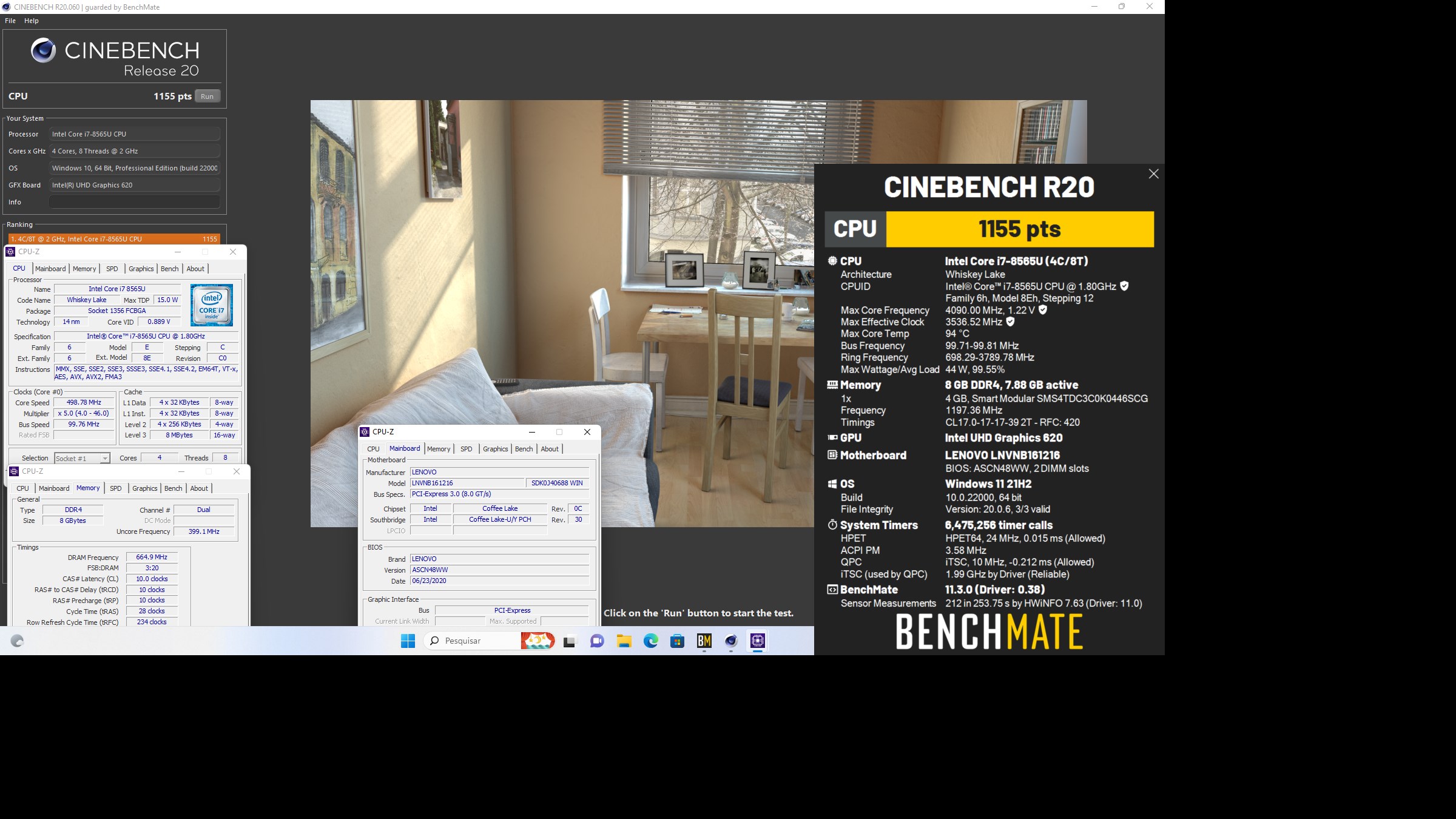Click the DRAM Frequency value 664.9 MHz
This screenshot has width=1456, height=819.
[152, 557]
